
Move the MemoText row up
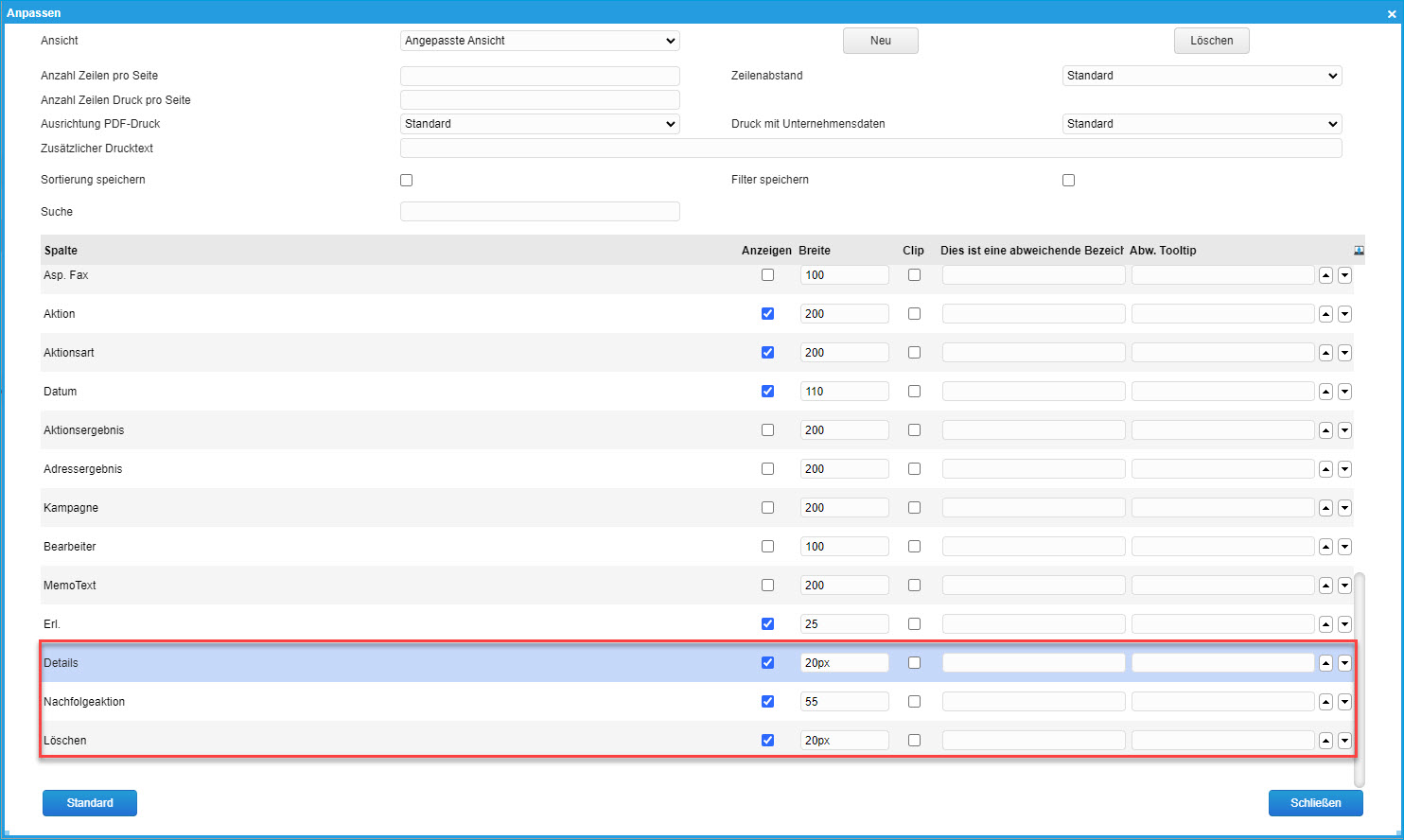tap(1325, 586)
